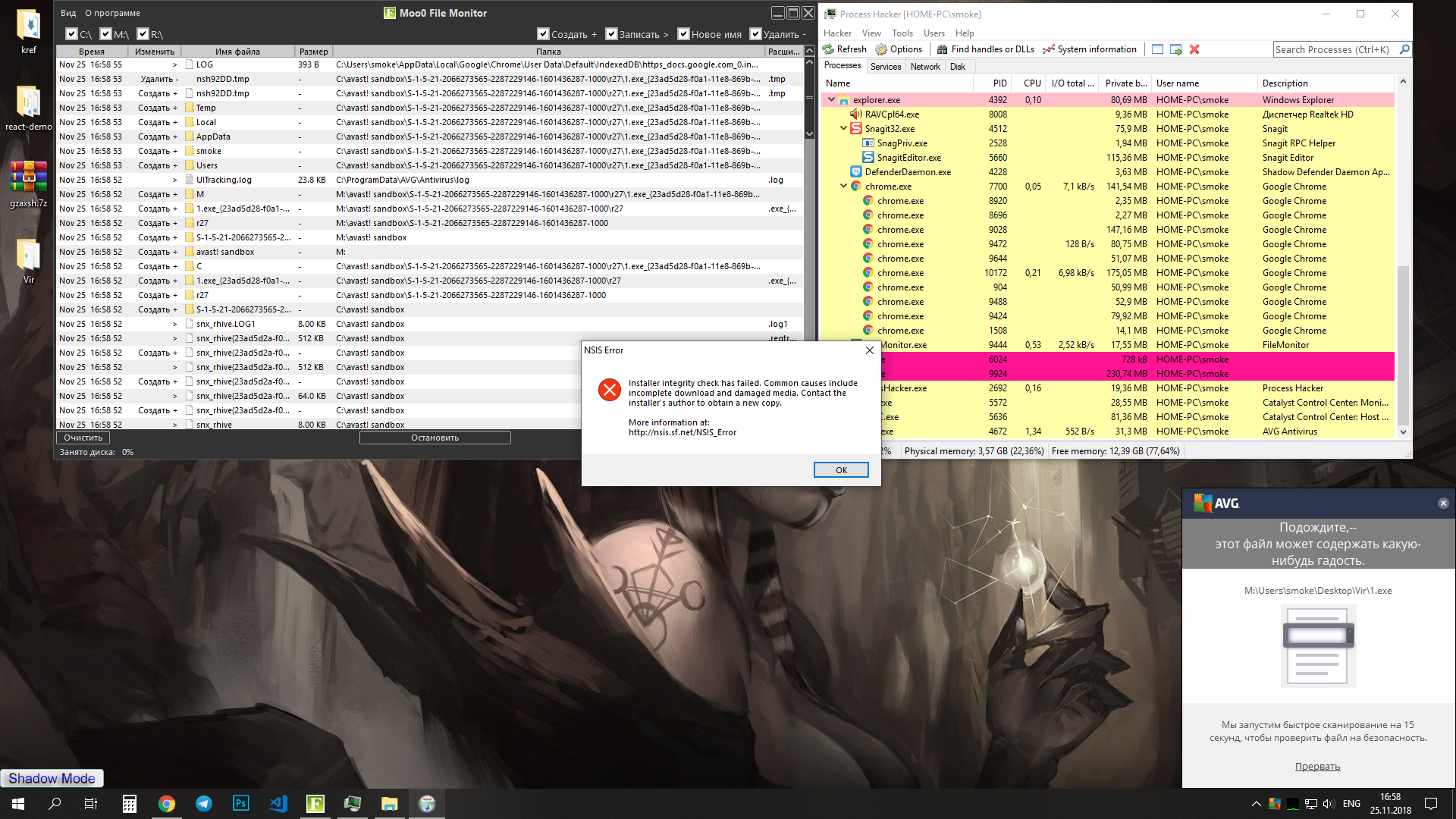Open Telegram from the taskbar
The width and height of the screenshot is (1456, 819).
point(204,804)
